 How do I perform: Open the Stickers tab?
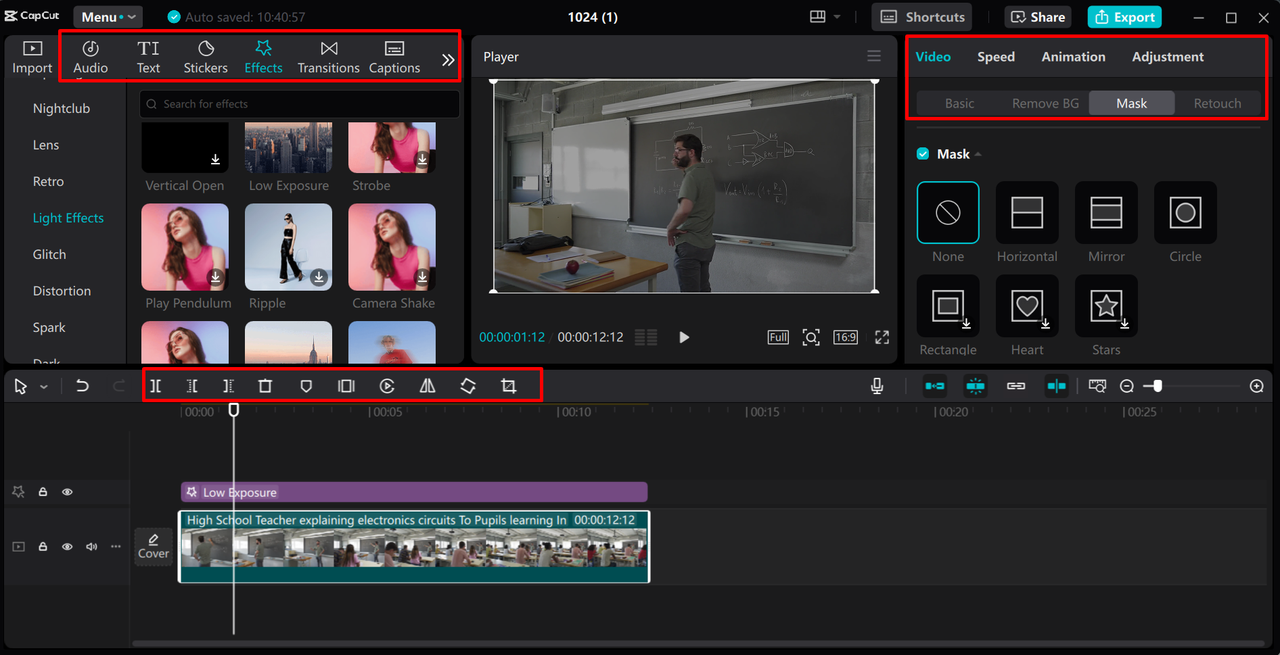(x=205, y=58)
